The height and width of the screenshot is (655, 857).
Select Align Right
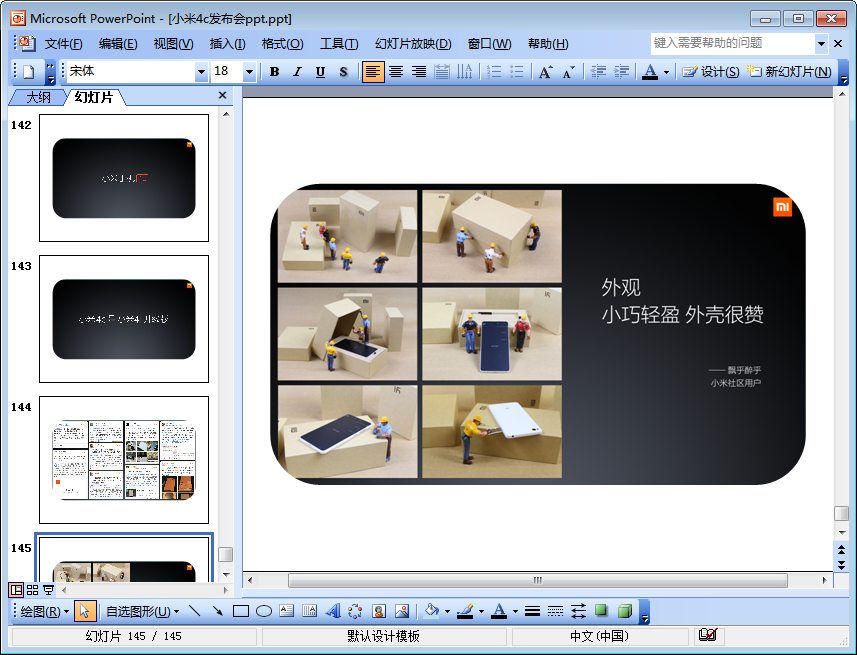point(419,72)
